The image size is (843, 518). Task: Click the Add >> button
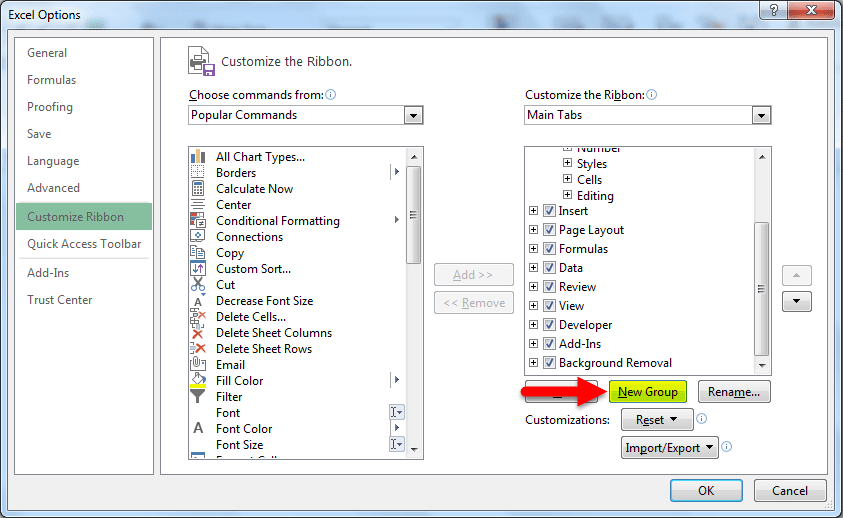(x=474, y=275)
